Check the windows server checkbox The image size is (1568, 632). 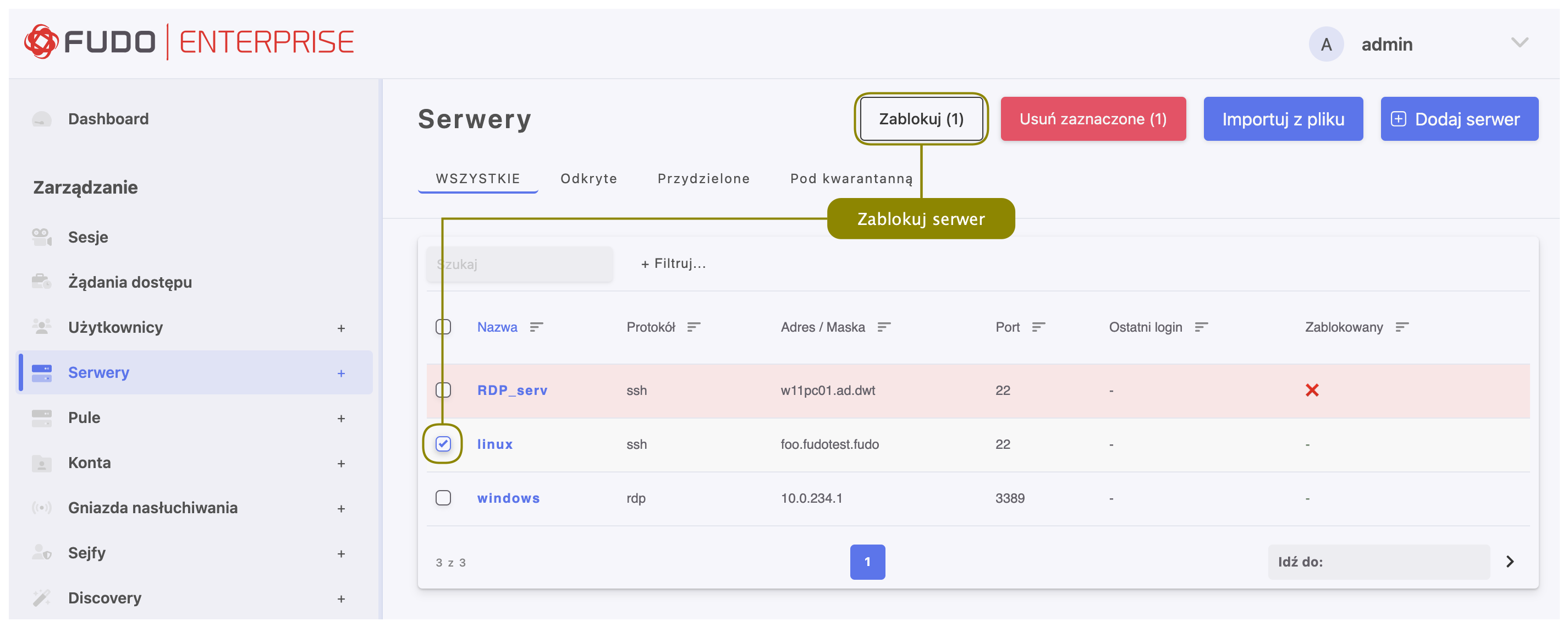pyautogui.click(x=443, y=498)
